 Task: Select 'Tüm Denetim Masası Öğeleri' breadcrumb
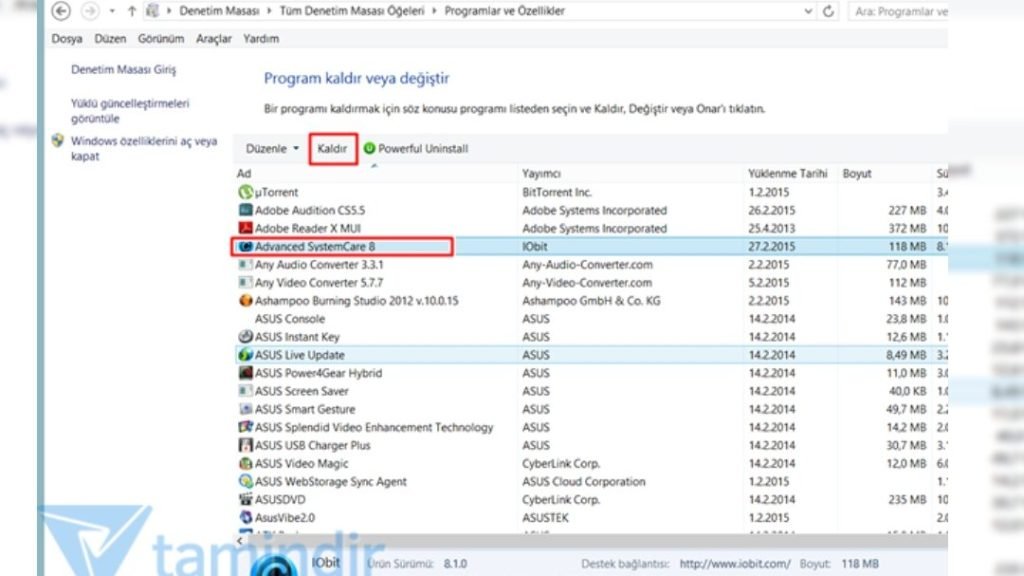[351, 11]
